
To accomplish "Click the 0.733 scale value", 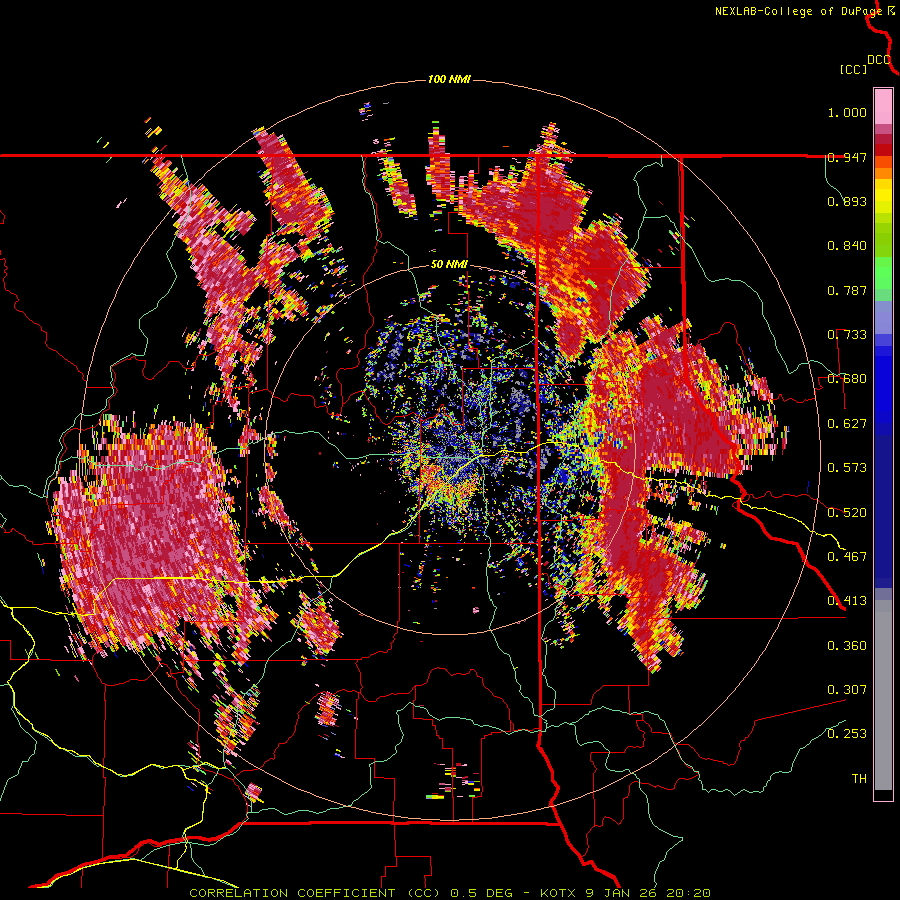I will pos(847,335).
